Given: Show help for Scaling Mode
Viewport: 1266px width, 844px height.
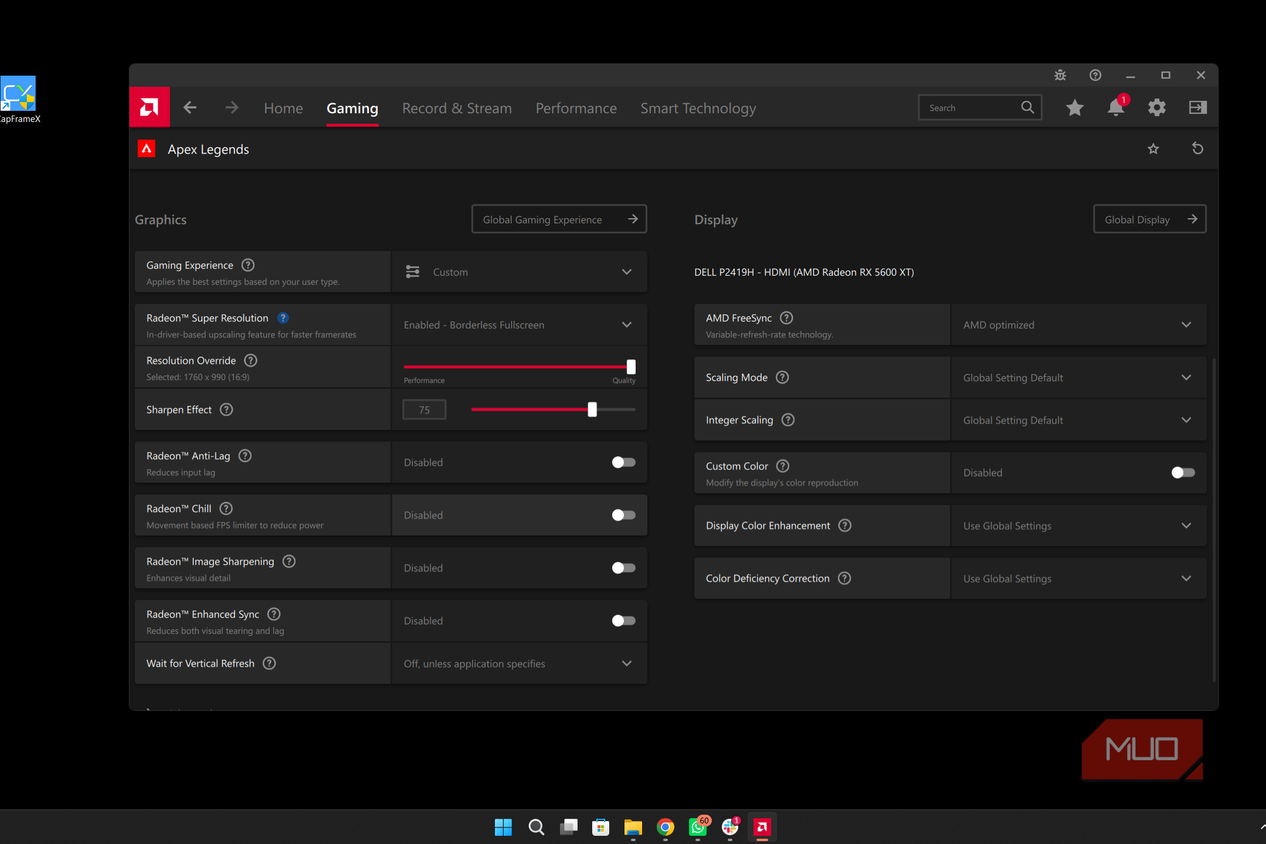Looking at the screenshot, I should (x=782, y=378).
